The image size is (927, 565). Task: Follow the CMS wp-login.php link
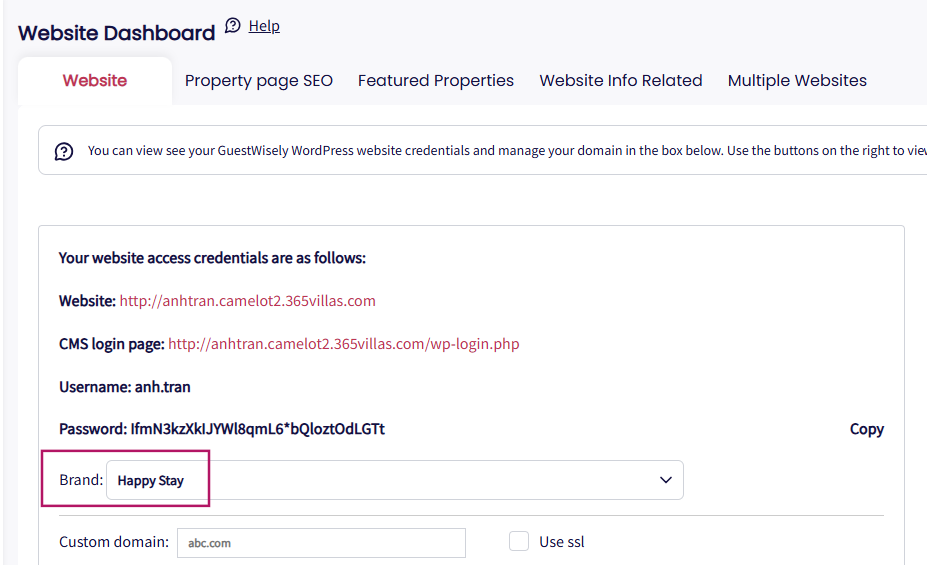(x=343, y=344)
